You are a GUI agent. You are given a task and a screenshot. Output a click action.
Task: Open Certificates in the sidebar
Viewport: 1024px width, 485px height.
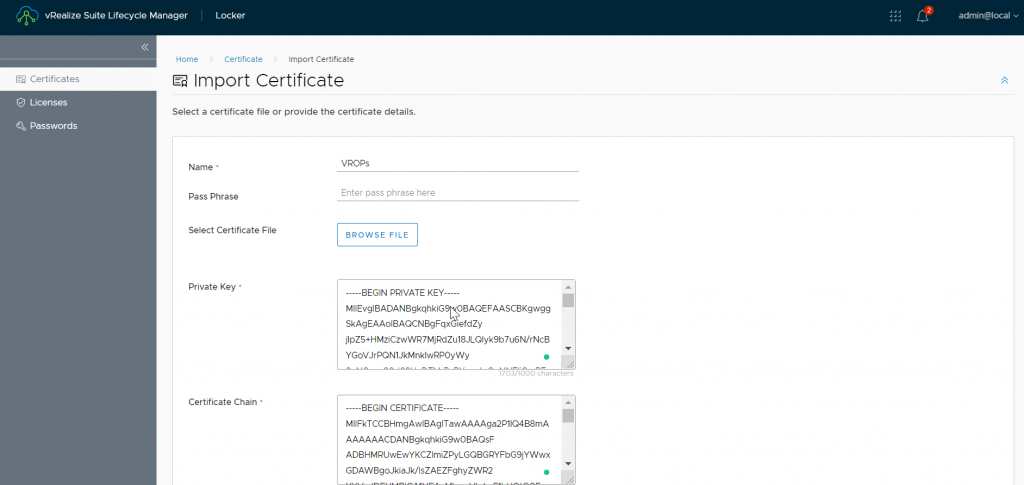78,79
